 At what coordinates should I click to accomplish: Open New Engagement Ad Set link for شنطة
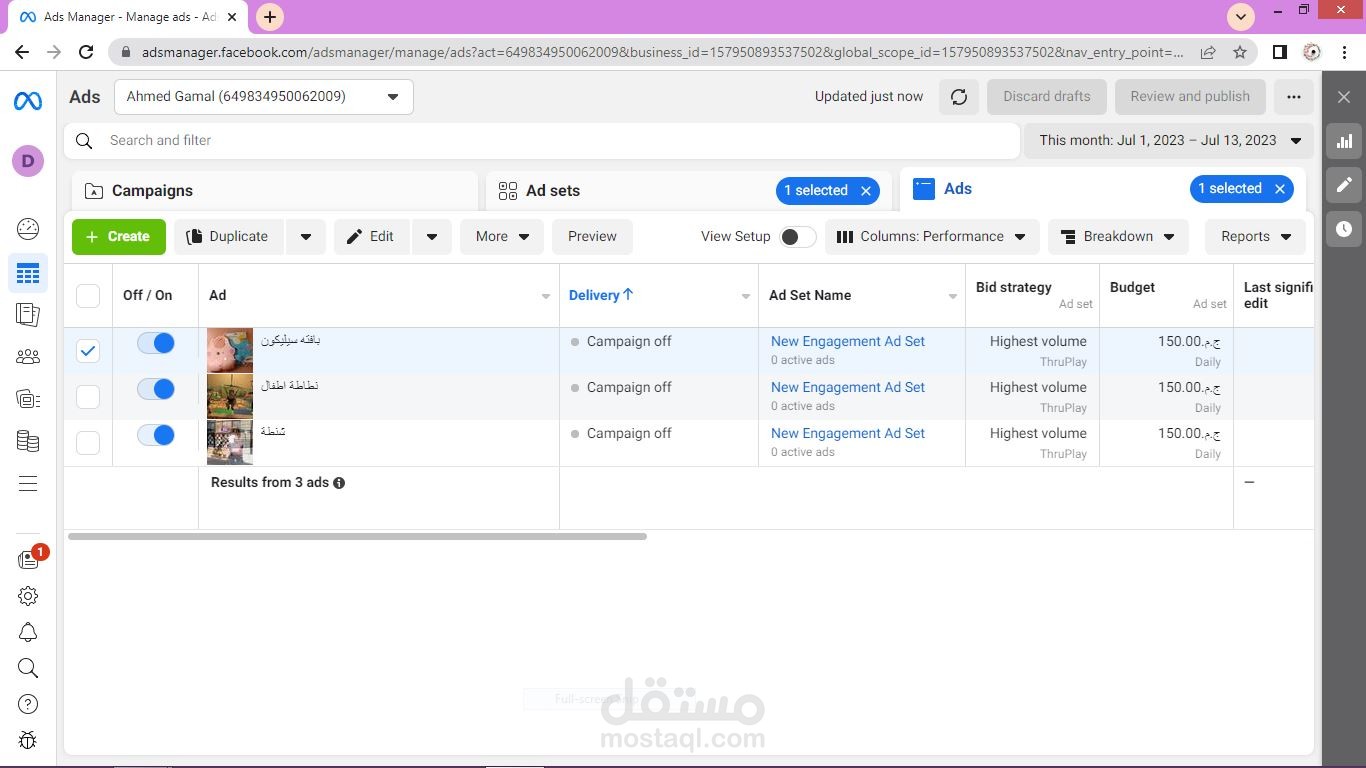pyautogui.click(x=848, y=434)
